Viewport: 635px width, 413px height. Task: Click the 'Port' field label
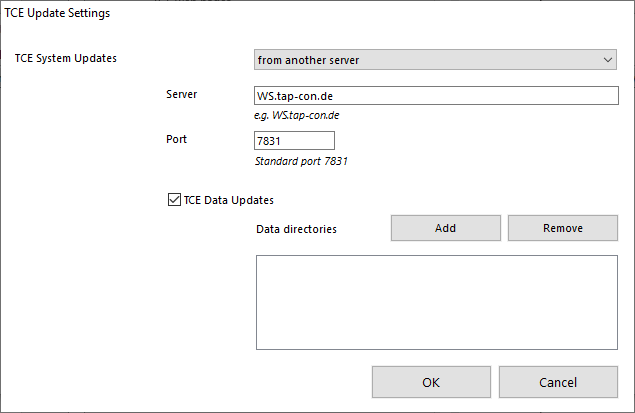pyautogui.click(x=176, y=139)
